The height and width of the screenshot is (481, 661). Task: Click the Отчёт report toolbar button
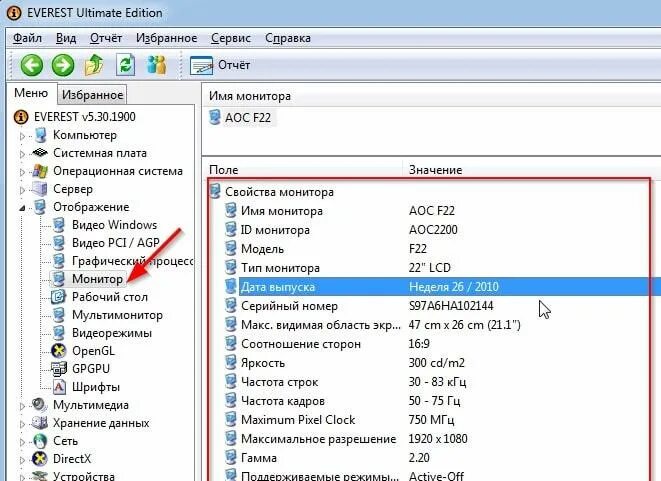coord(220,65)
